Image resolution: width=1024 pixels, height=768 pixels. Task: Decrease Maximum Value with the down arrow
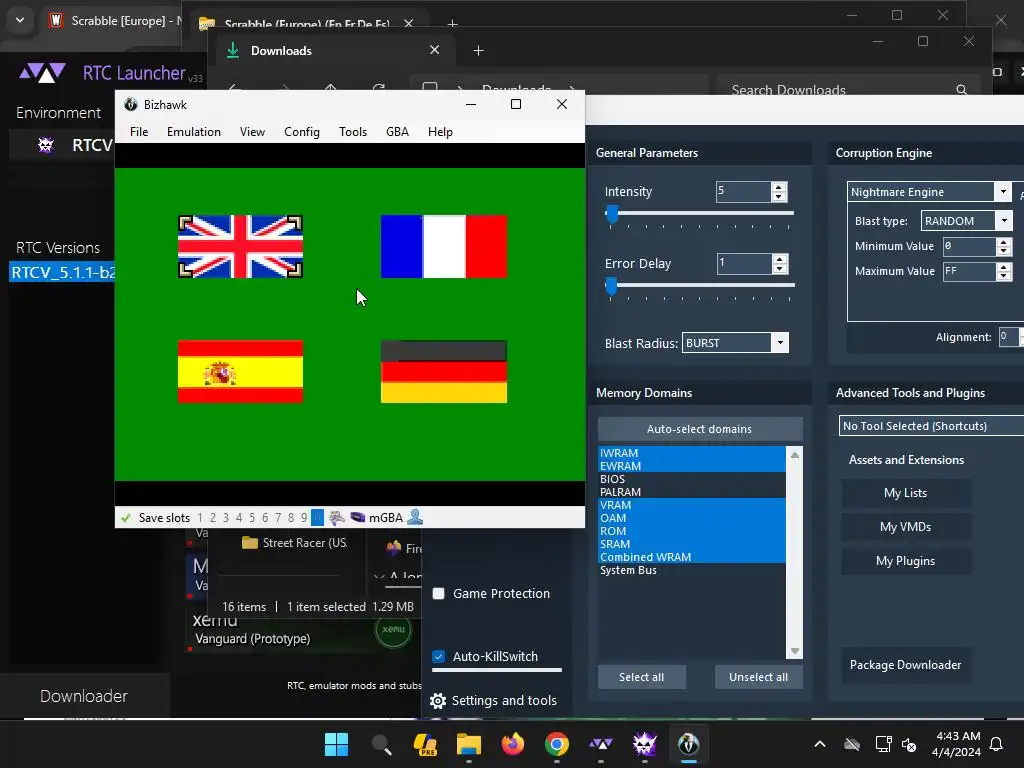coord(1004,276)
